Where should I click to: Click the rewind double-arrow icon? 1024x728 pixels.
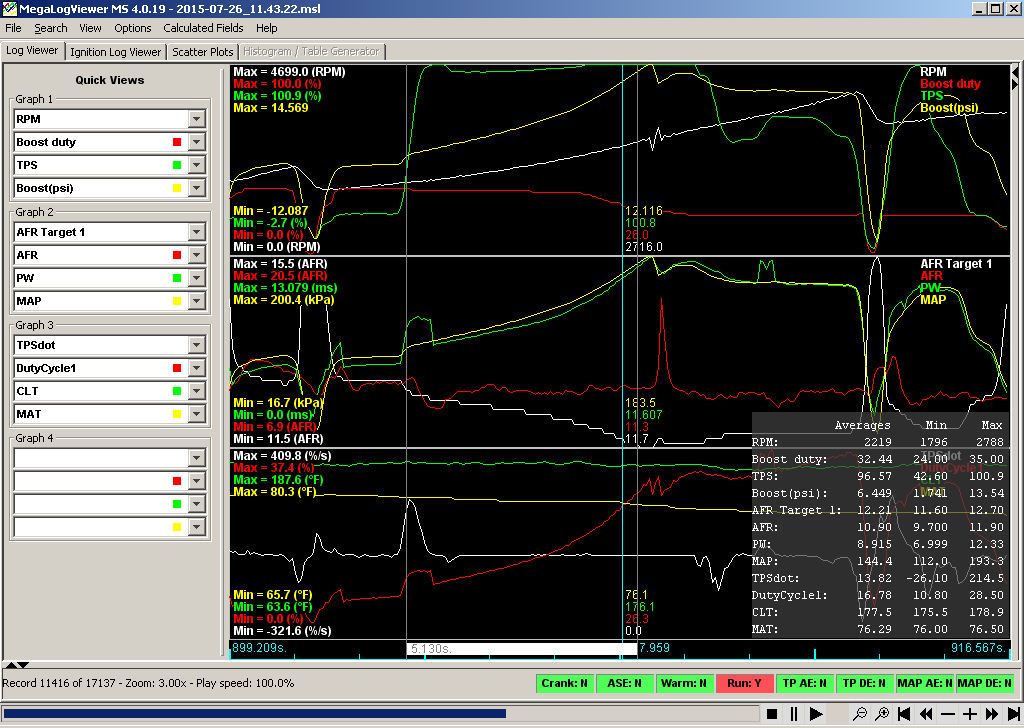coord(926,714)
